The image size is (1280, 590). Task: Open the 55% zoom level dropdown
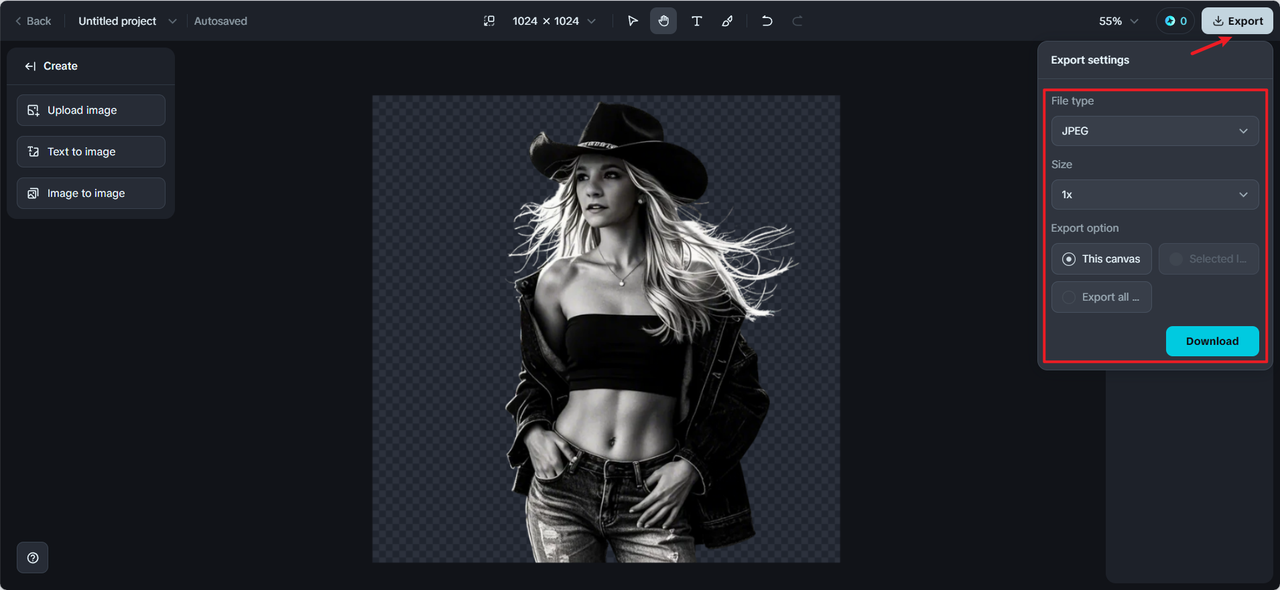click(x=1119, y=21)
